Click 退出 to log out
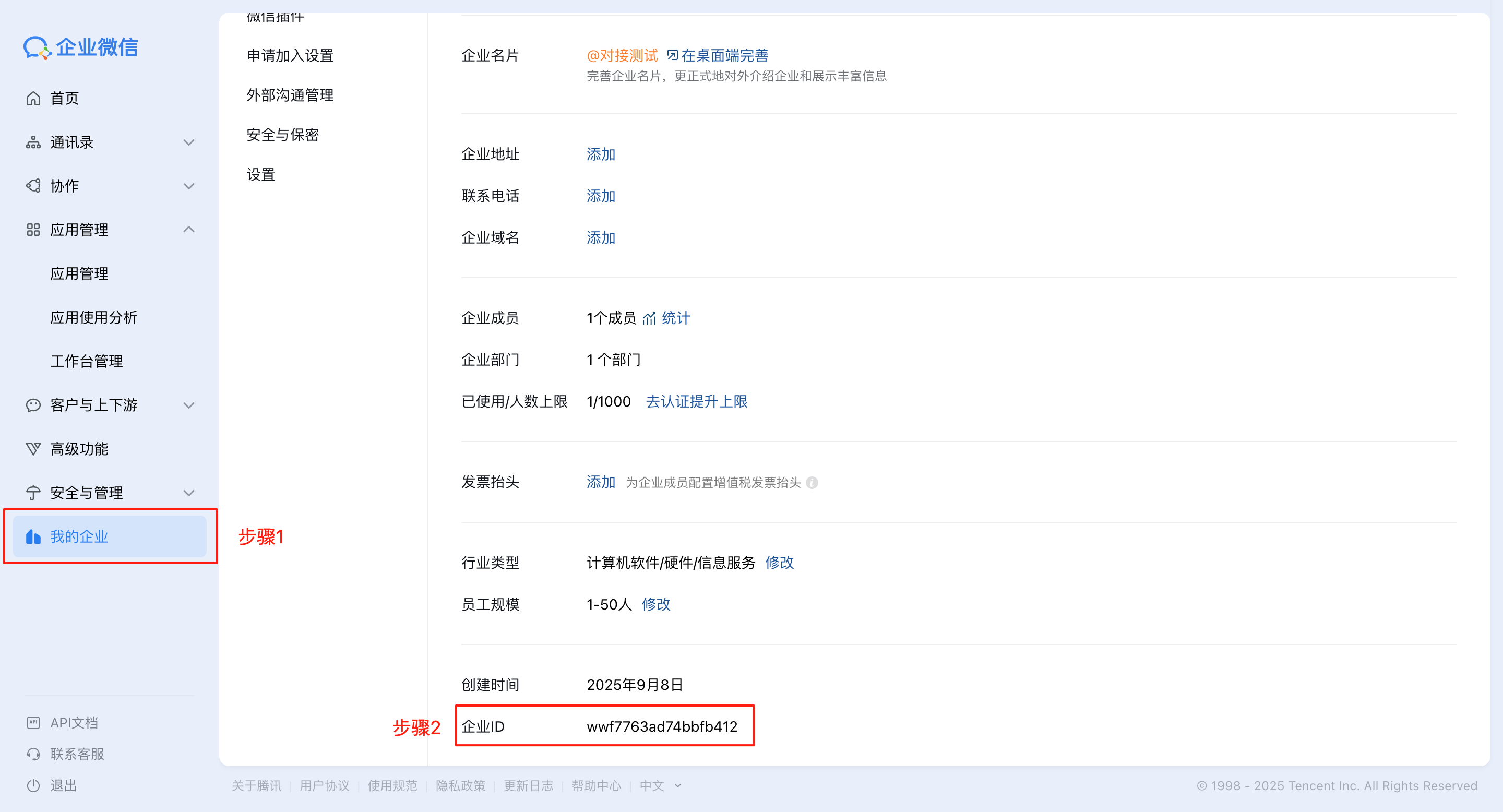 pyautogui.click(x=64, y=786)
